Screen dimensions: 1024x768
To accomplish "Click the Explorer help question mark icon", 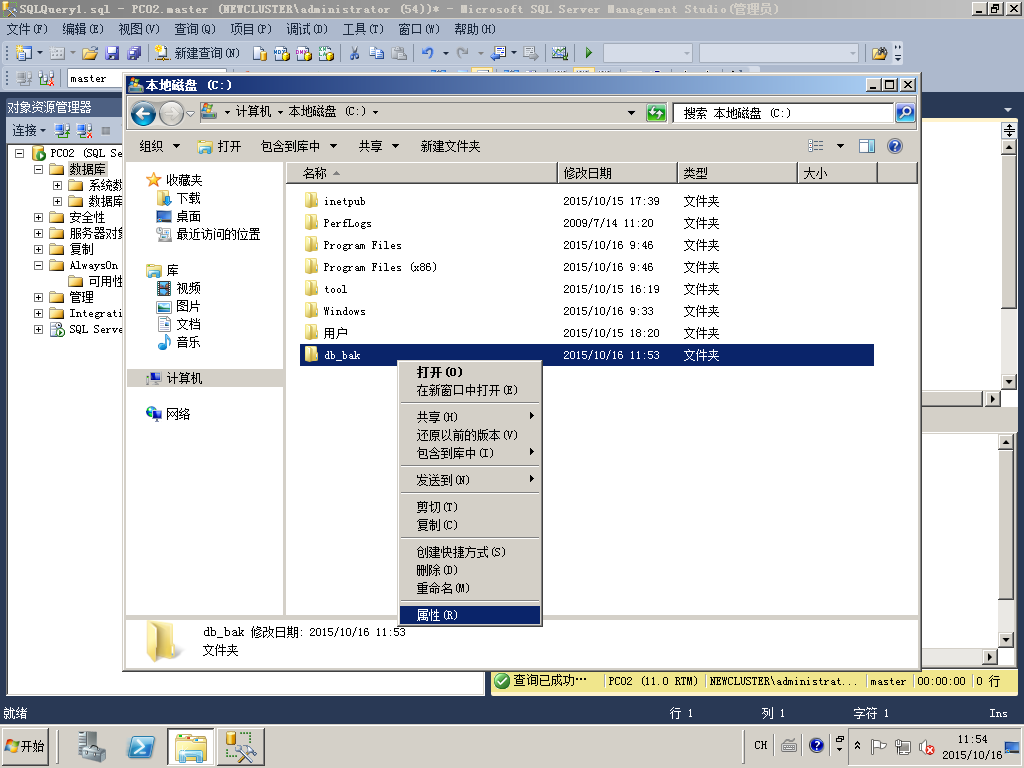I will pyautogui.click(x=895, y=146).
